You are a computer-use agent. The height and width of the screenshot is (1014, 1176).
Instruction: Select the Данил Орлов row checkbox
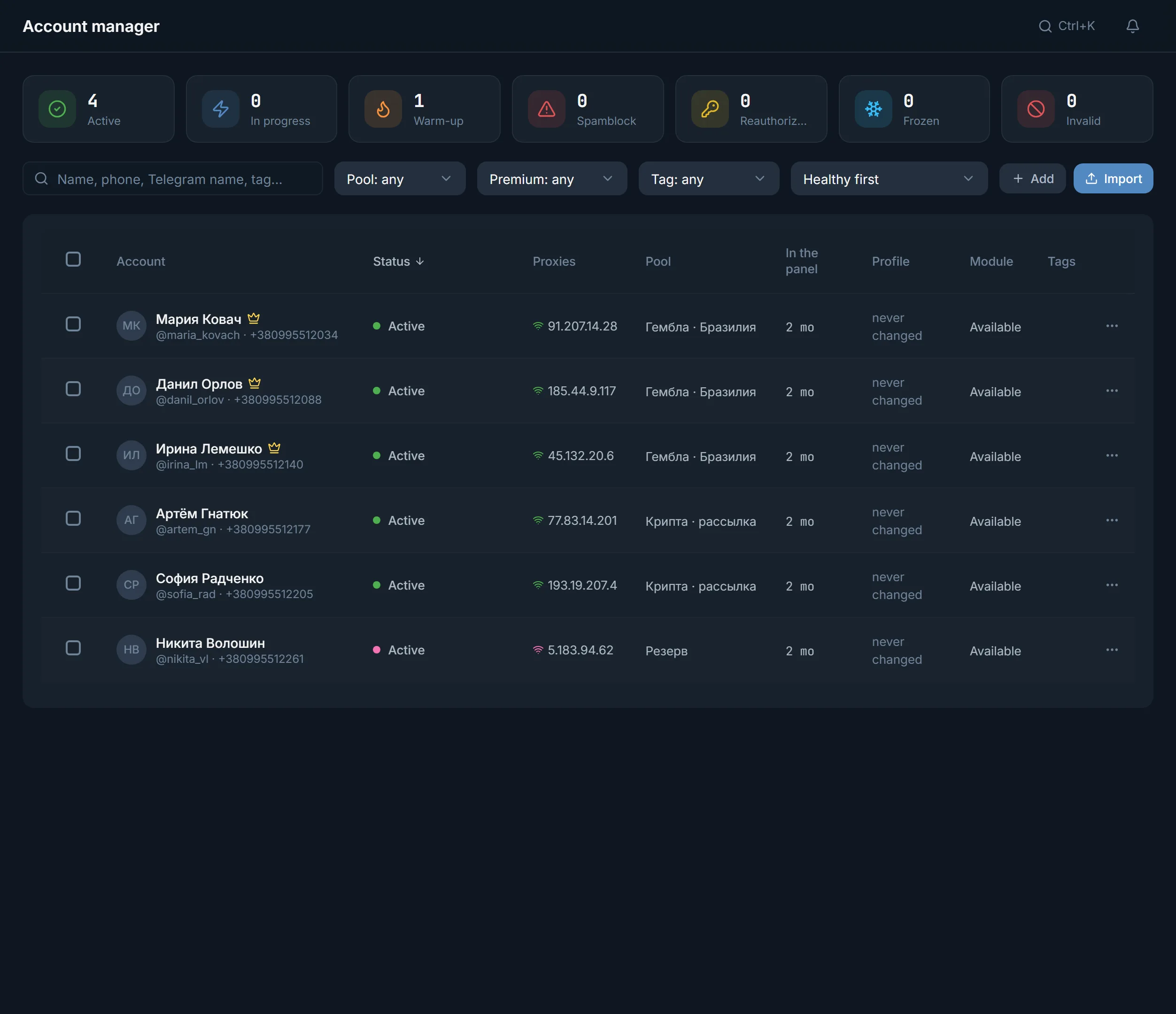pos(73,389)
